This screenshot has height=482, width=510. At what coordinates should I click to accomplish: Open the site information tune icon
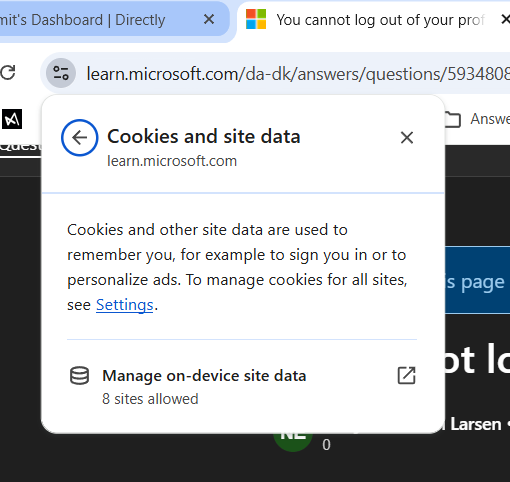coord(61,73)
